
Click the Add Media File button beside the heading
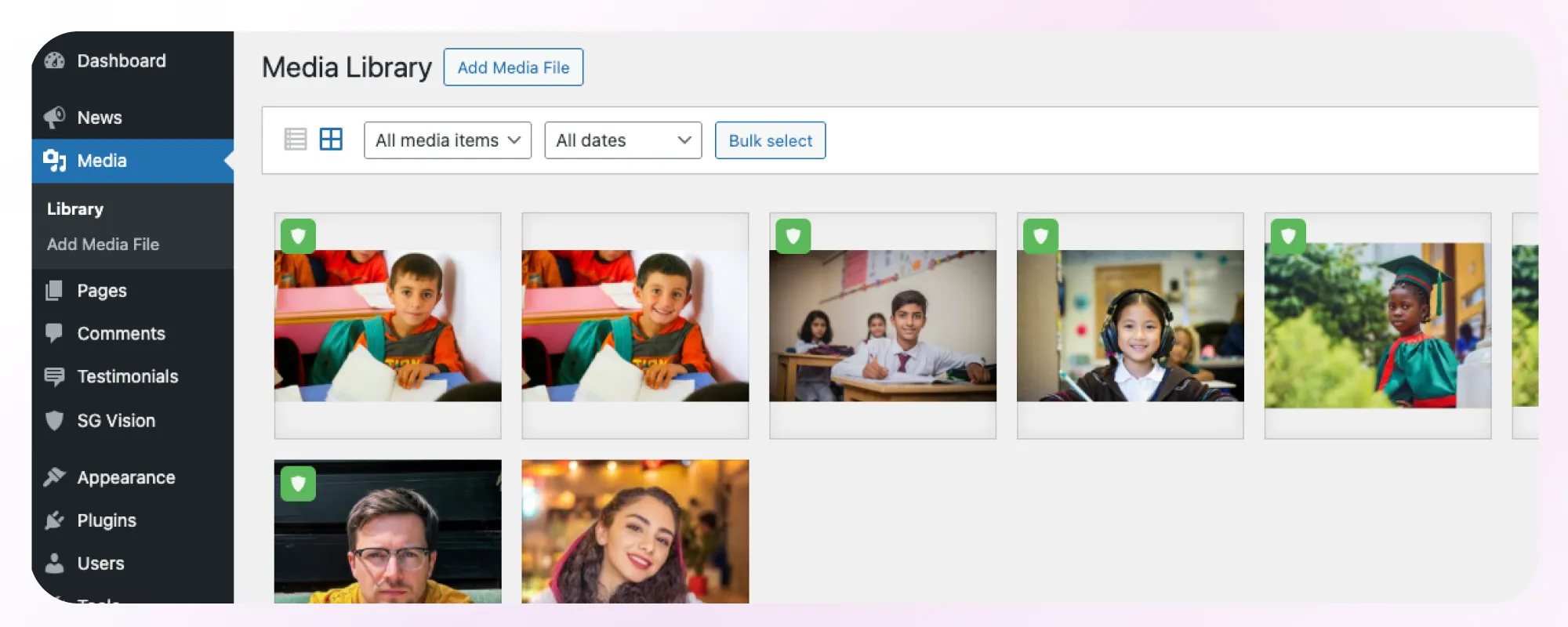coord(514,67)
